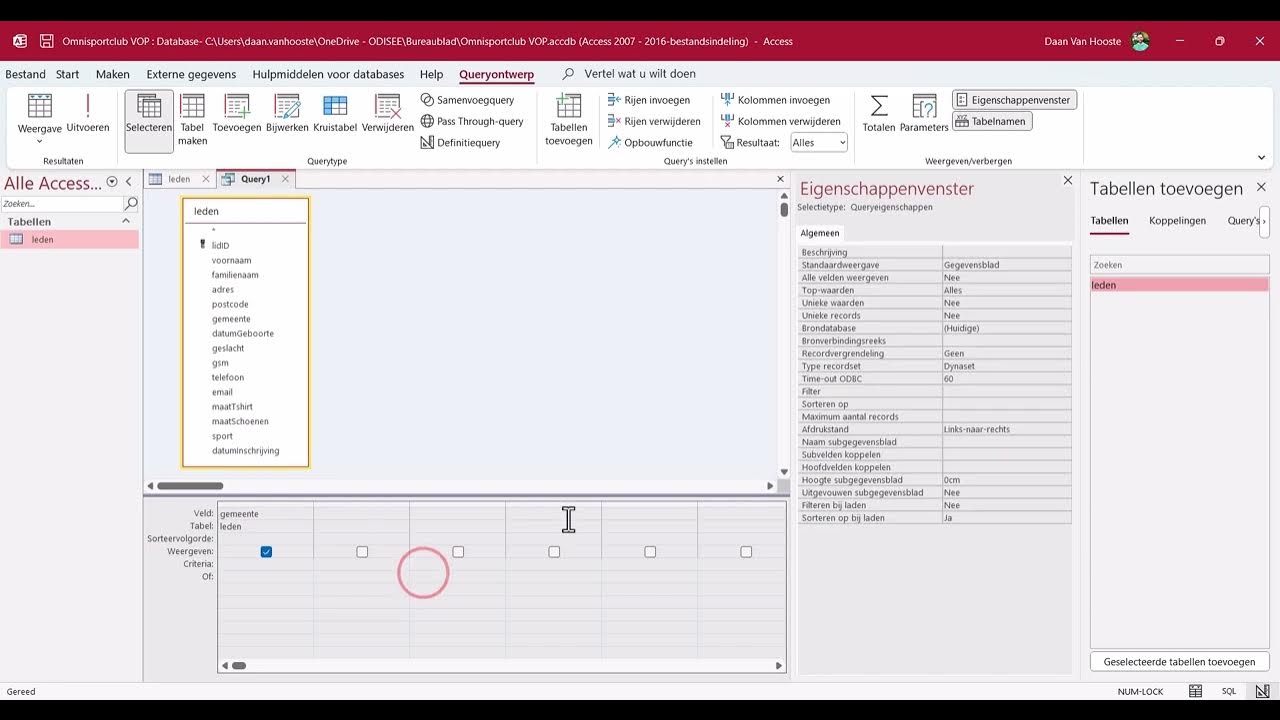Switch to design view in status bar
This screenshot has height=720, width=1280.
click(1263, 691)
